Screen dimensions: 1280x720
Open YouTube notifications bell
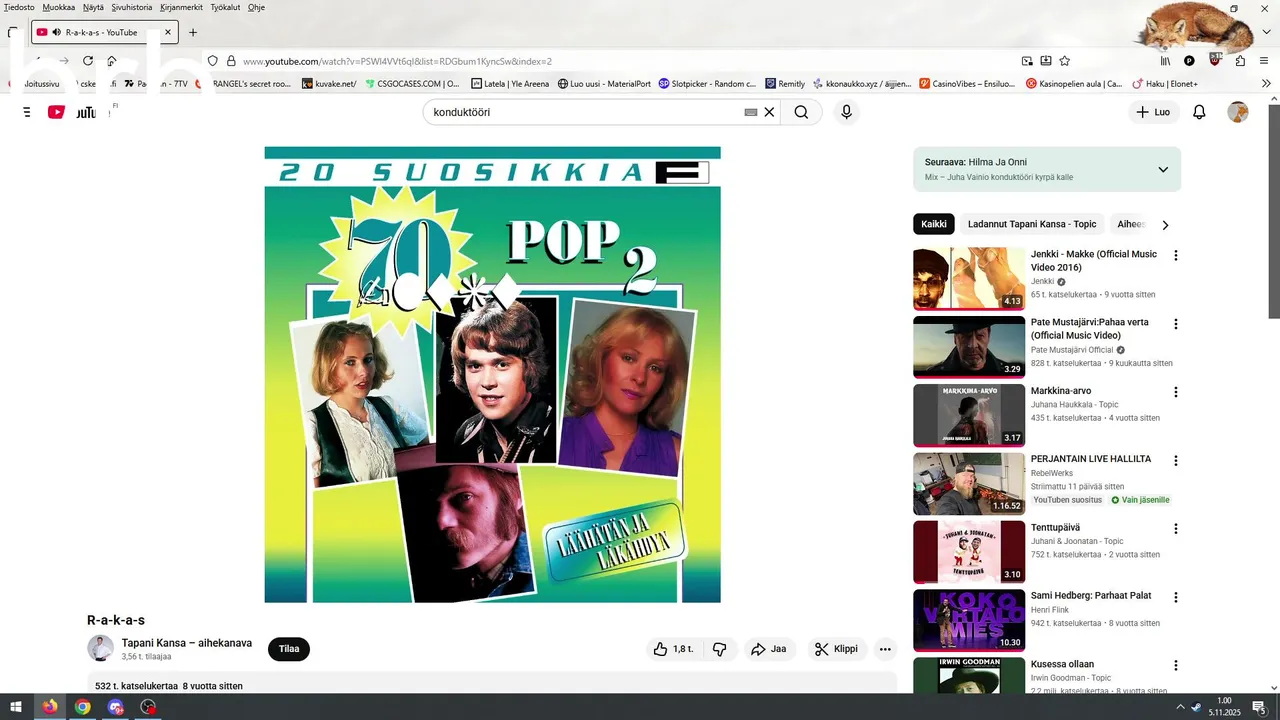[1199, 112]
